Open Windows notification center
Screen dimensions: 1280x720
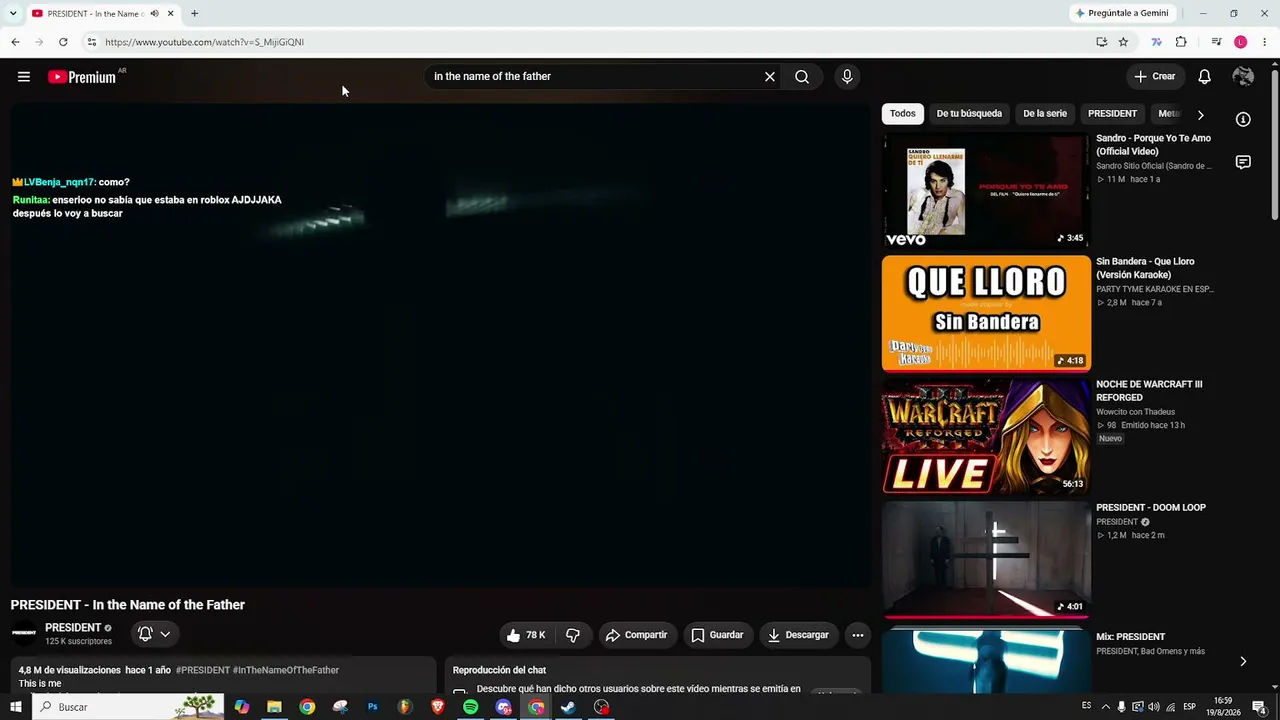[x=1260, y=707]
